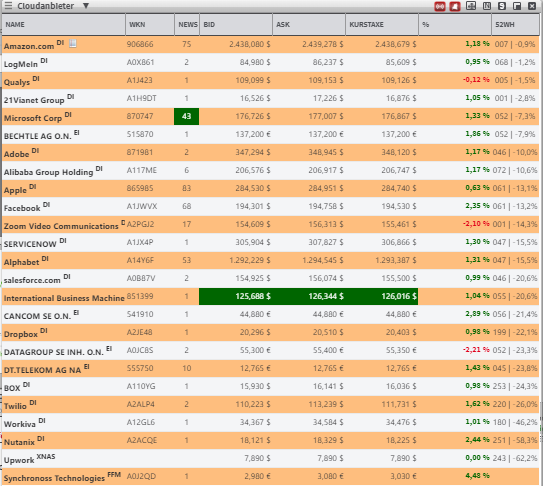Sort by the NEWS column header
The width and height of the screenshot is (543, 486).
(x=187, y=25)
